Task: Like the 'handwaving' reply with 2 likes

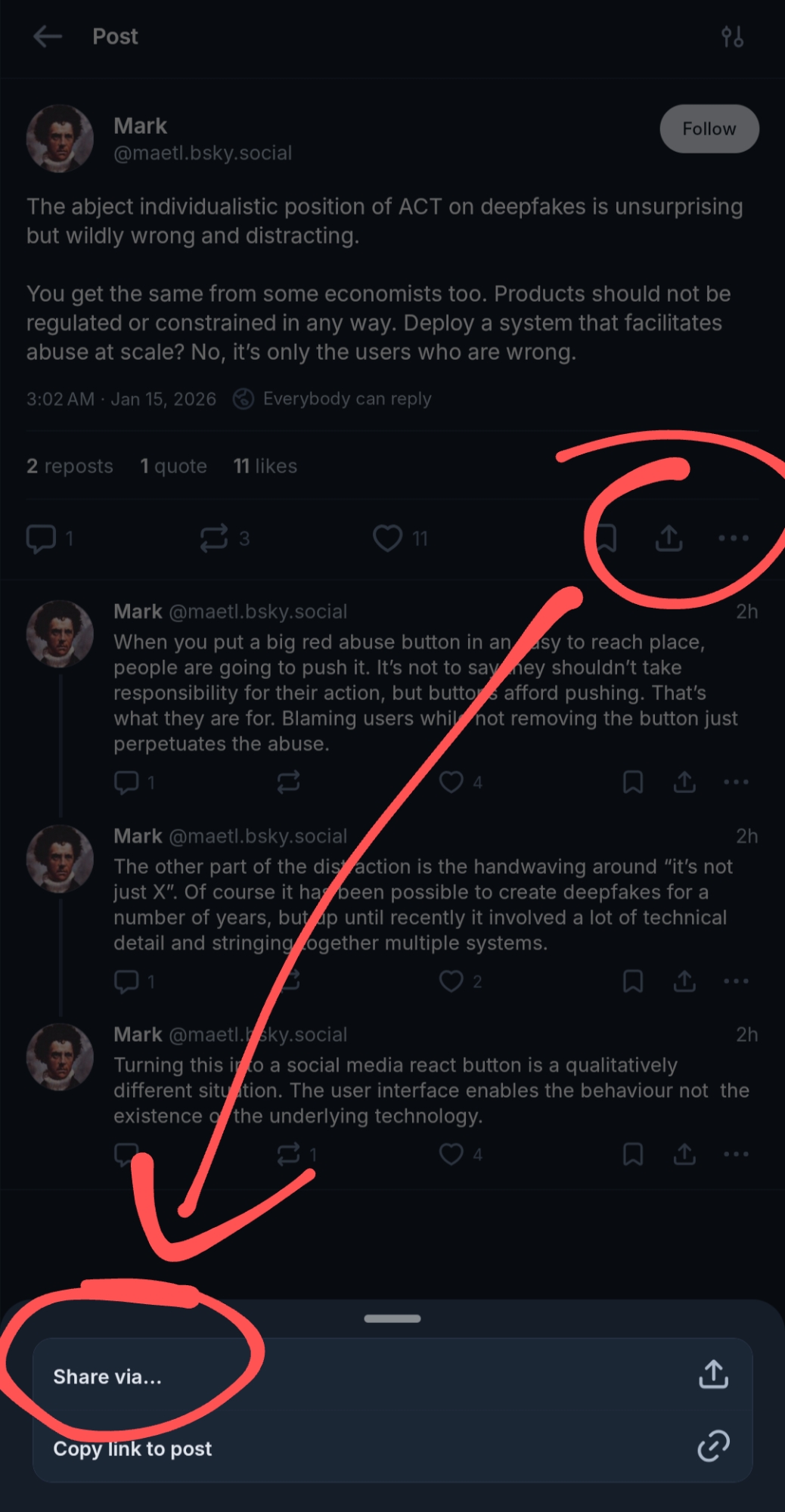Action: pyautogui.click(x=451, y=981)
